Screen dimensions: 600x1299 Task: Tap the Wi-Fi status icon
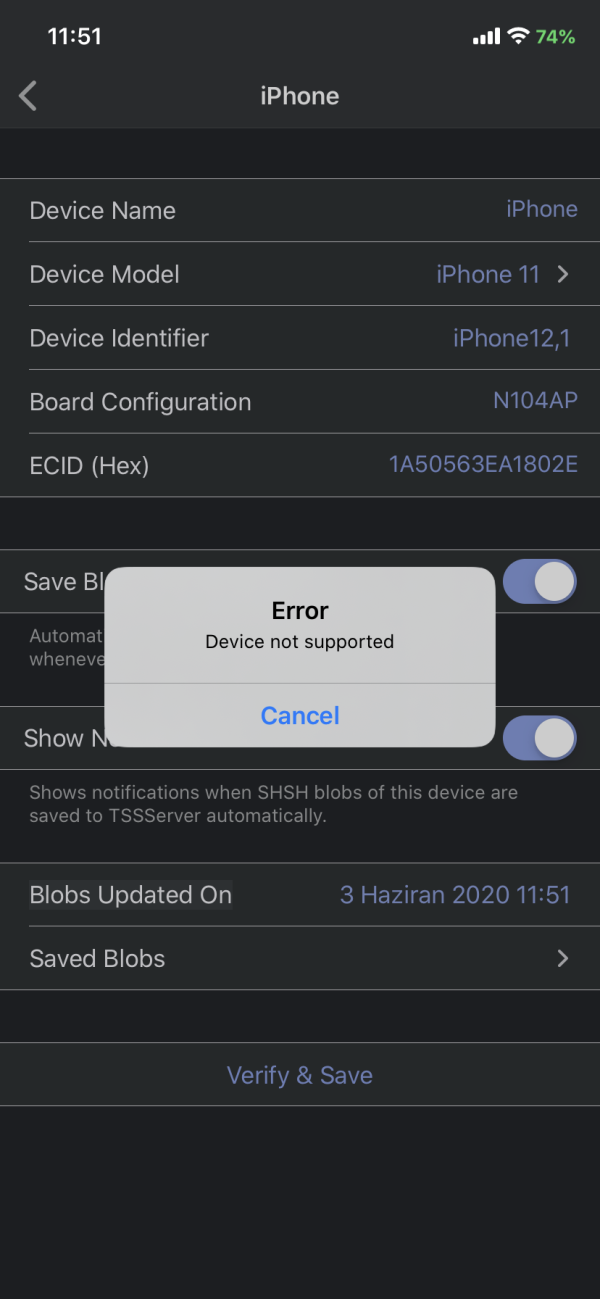(518, 37)
